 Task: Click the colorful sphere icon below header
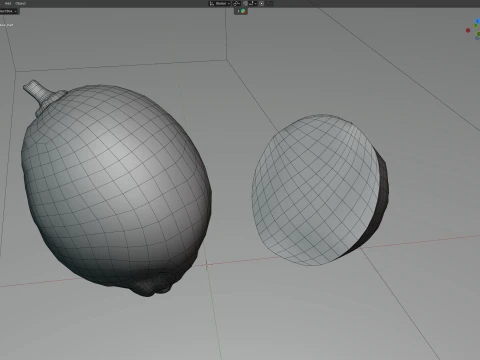[243, 11]
